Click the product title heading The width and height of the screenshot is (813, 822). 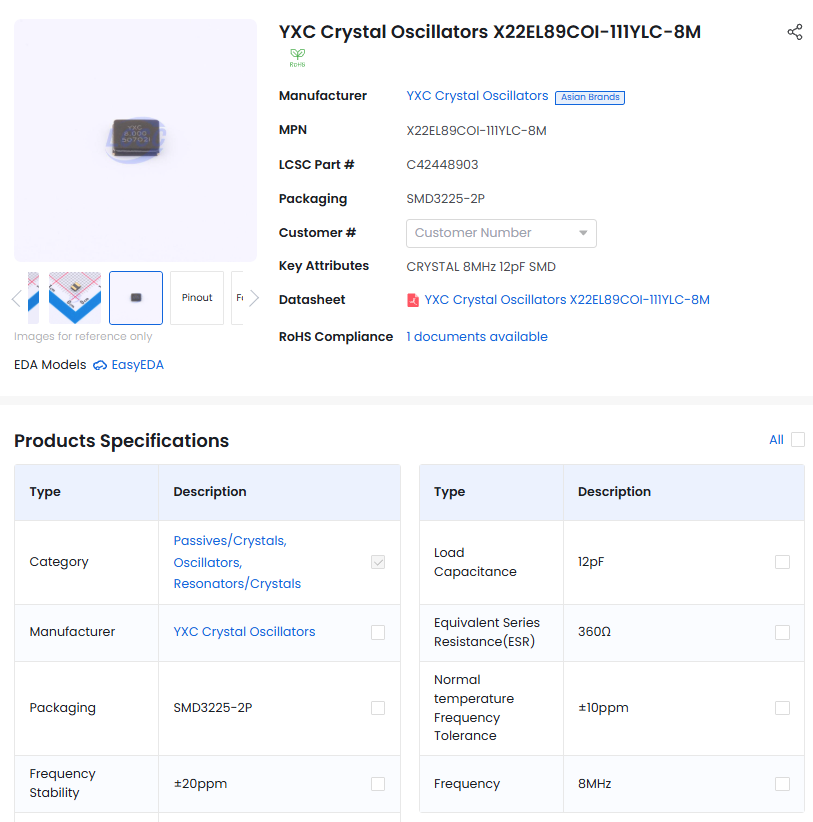click(x=490, y=32)
